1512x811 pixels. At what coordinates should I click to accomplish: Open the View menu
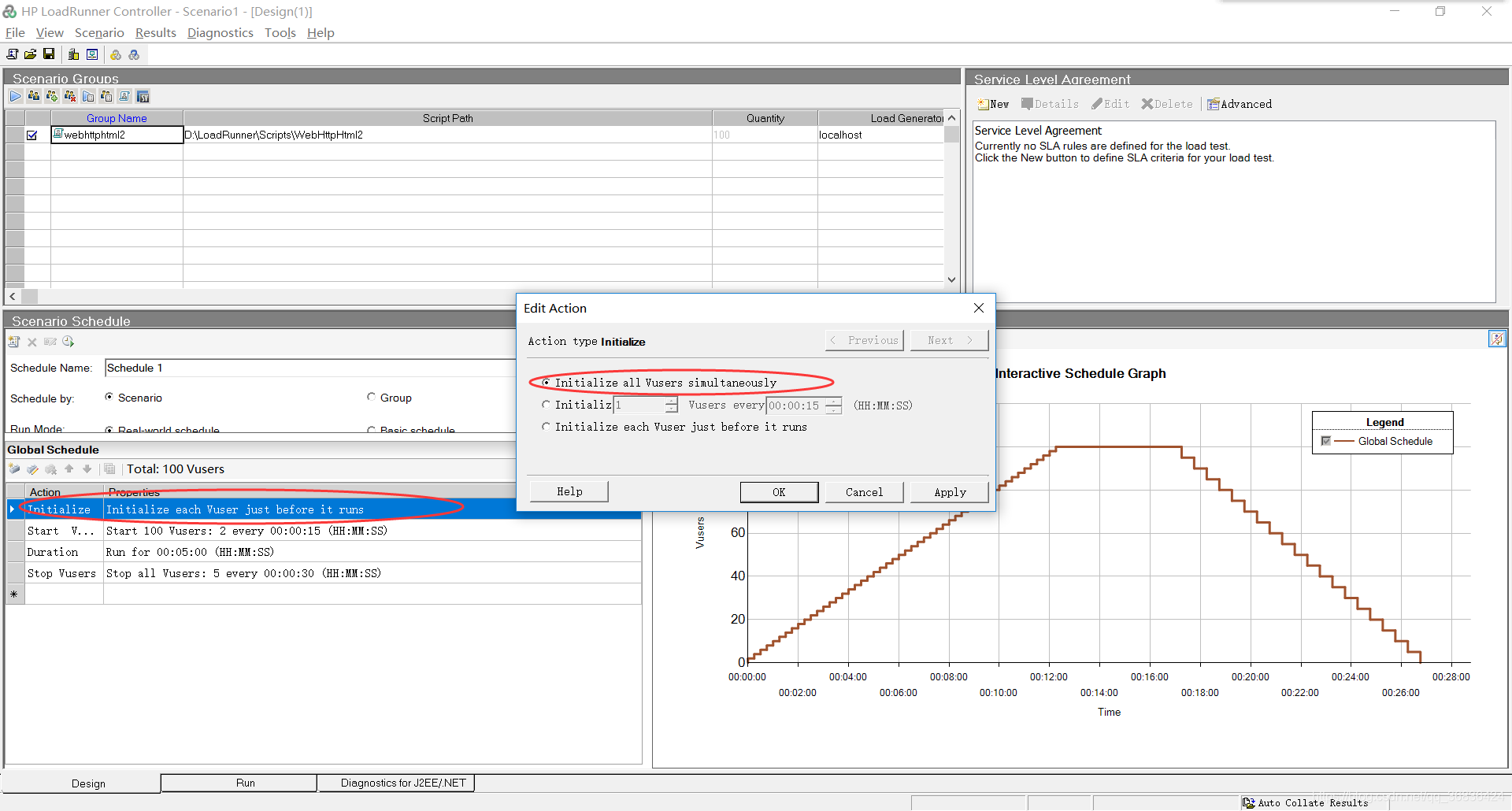coord(50,32)
